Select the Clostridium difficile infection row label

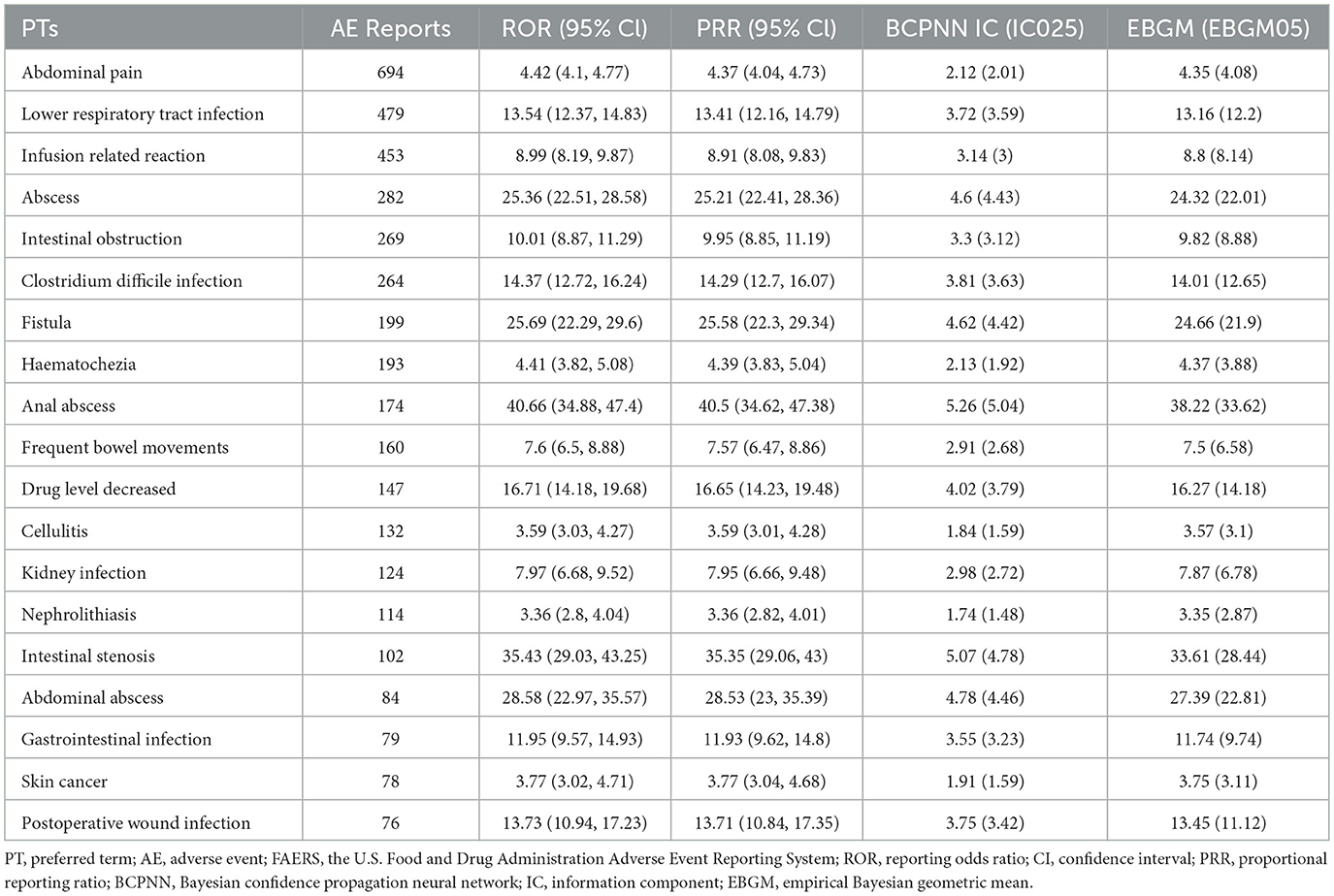[x=132, y=280]
